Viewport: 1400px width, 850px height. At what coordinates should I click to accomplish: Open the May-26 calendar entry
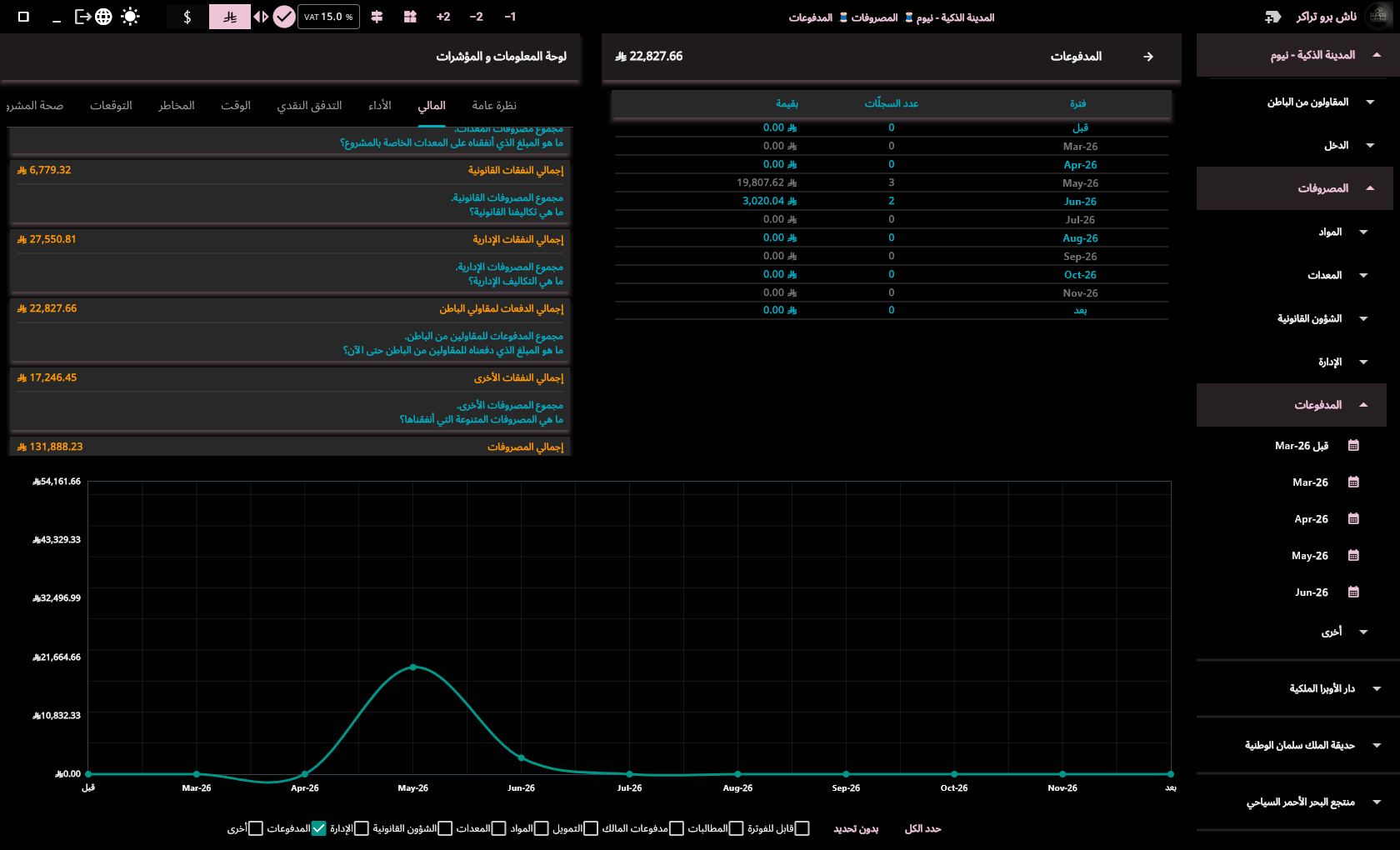point(1325,556)
